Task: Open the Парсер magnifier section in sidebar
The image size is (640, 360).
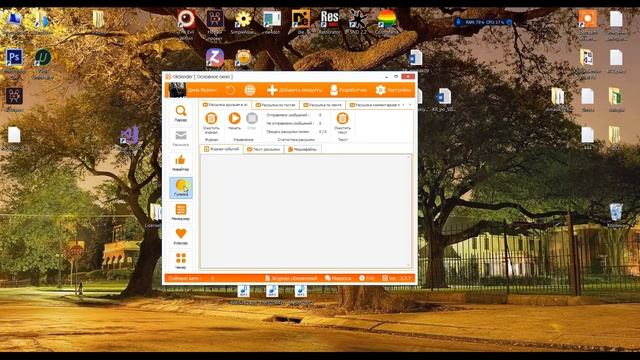Action: 180,113
